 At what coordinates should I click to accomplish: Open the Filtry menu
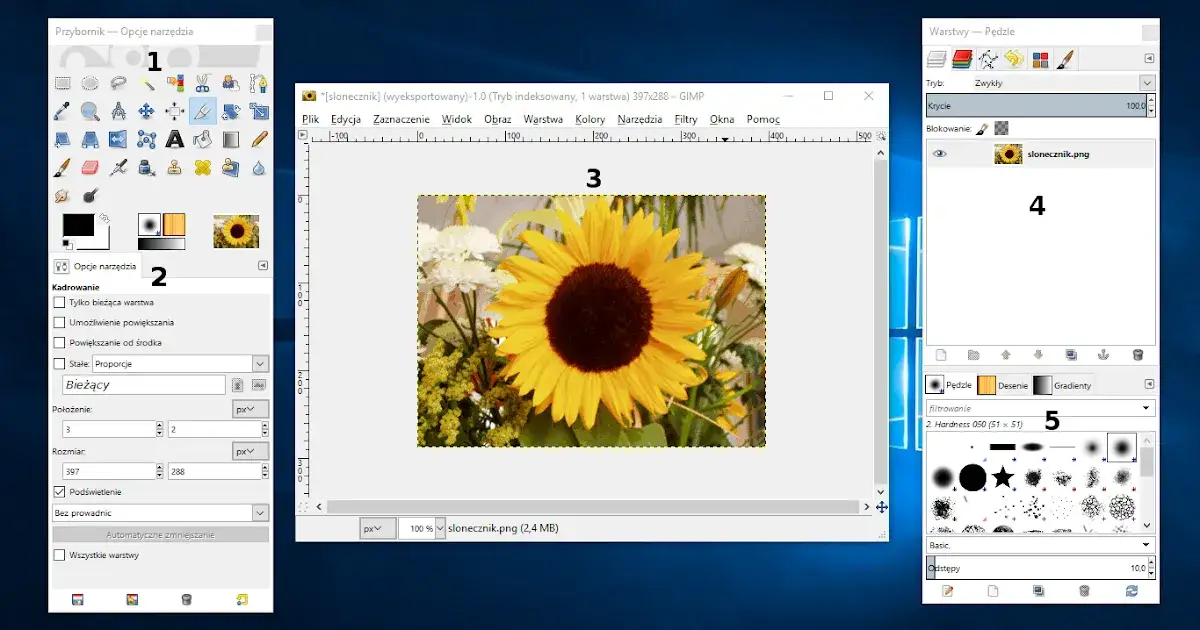(685, 119)
